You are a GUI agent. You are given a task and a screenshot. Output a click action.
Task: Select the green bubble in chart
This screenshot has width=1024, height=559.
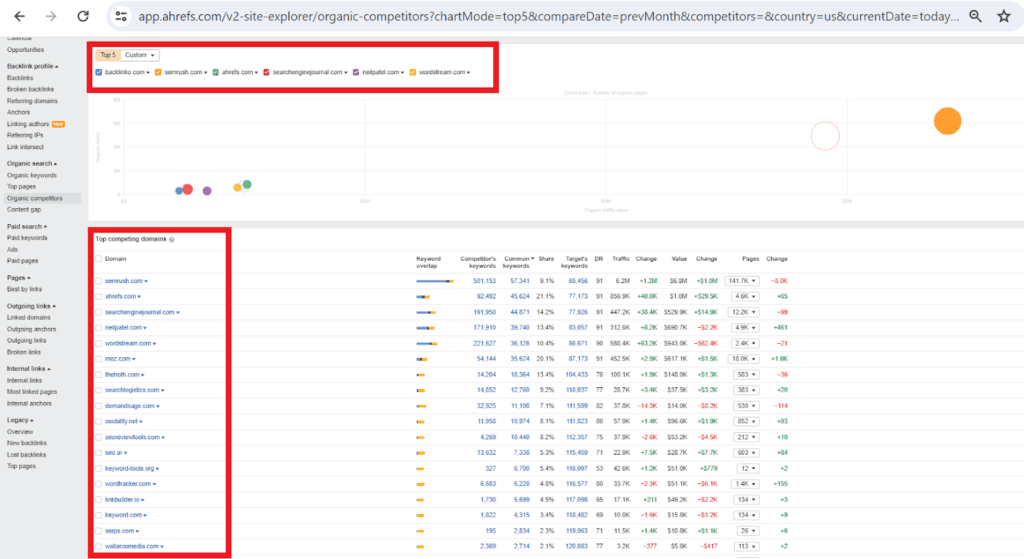247,185
